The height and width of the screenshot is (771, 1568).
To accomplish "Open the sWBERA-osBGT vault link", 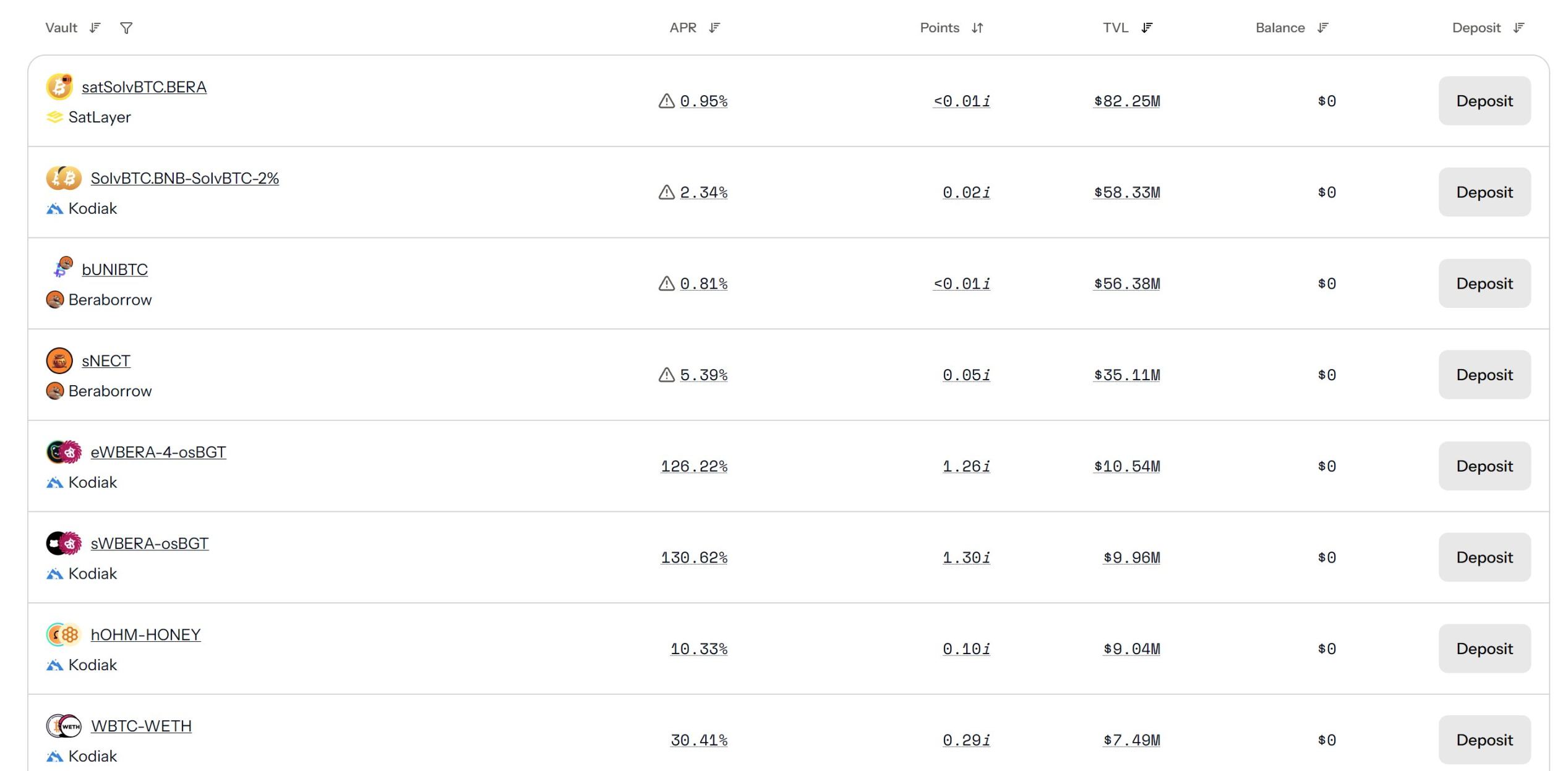I will tap(149, 543).
